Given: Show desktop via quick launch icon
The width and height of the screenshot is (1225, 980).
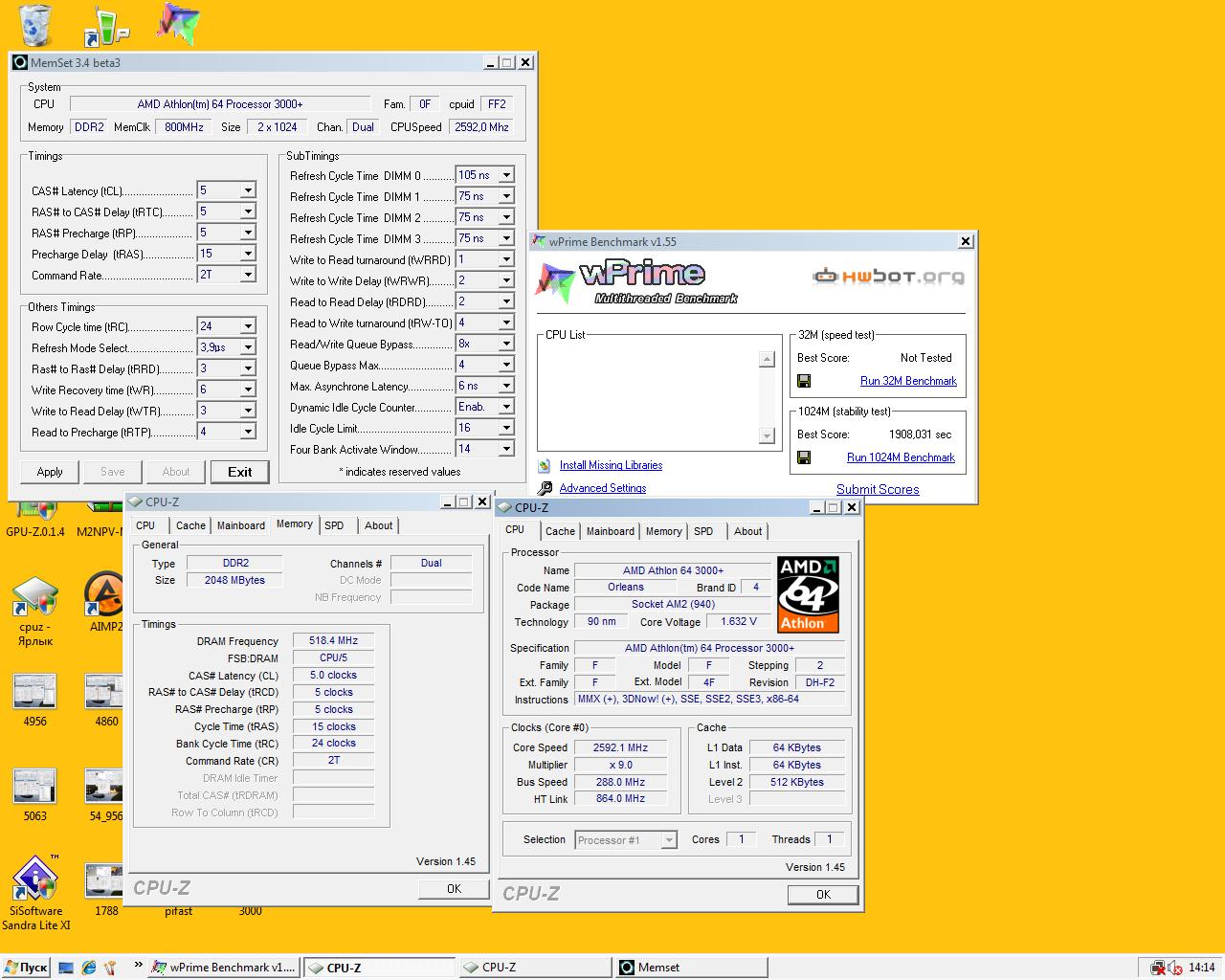Looking at the screenshot, I should pyautogui.click(x=66, y=968).
